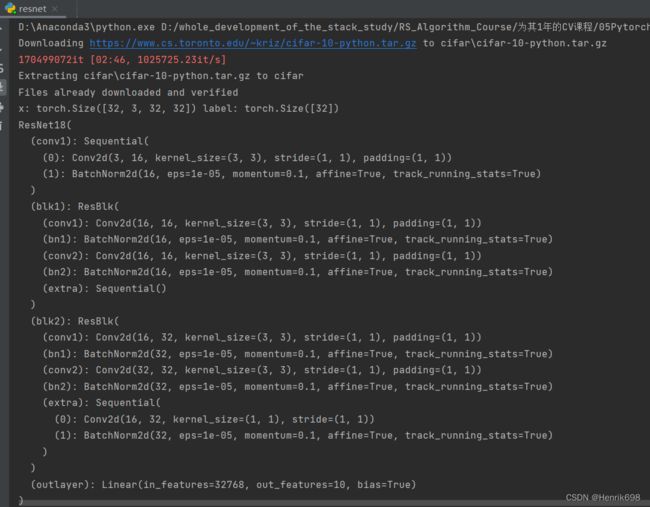Click the (outlayer): Linear output line
The height and width of the screenshot is (507, 650).
tap(223, 485)
